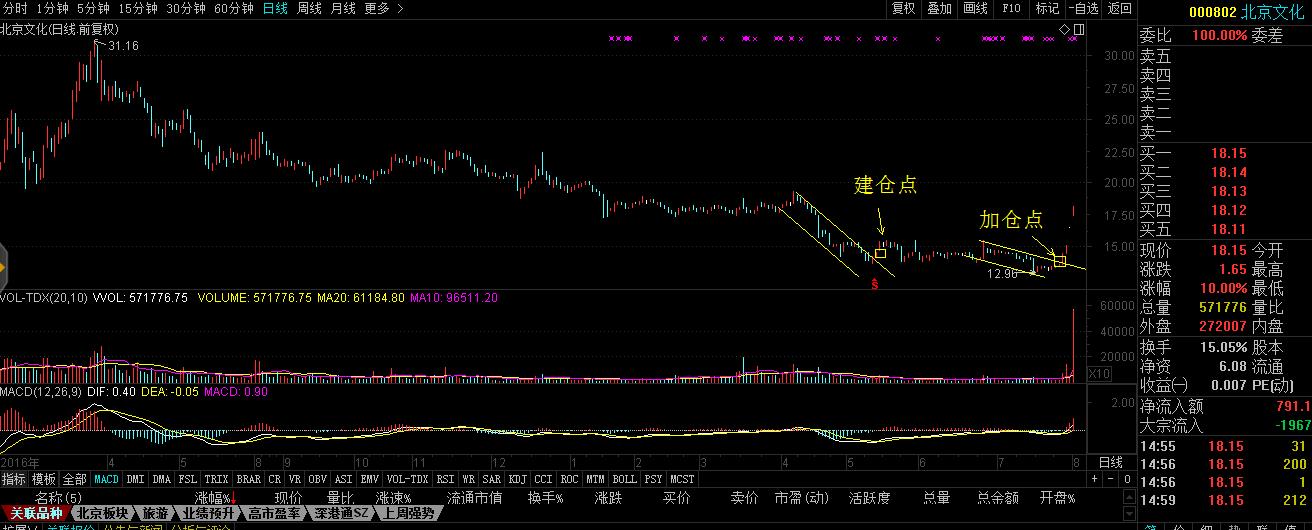Click the diamond icon above the chart
The height and width of the screenshot is (530, 1312).
[1065, 27]
